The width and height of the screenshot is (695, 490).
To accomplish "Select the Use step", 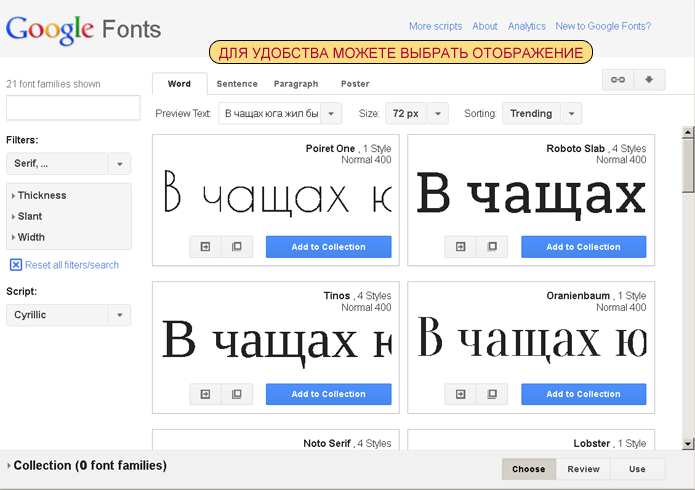I will tap(637, 469).
